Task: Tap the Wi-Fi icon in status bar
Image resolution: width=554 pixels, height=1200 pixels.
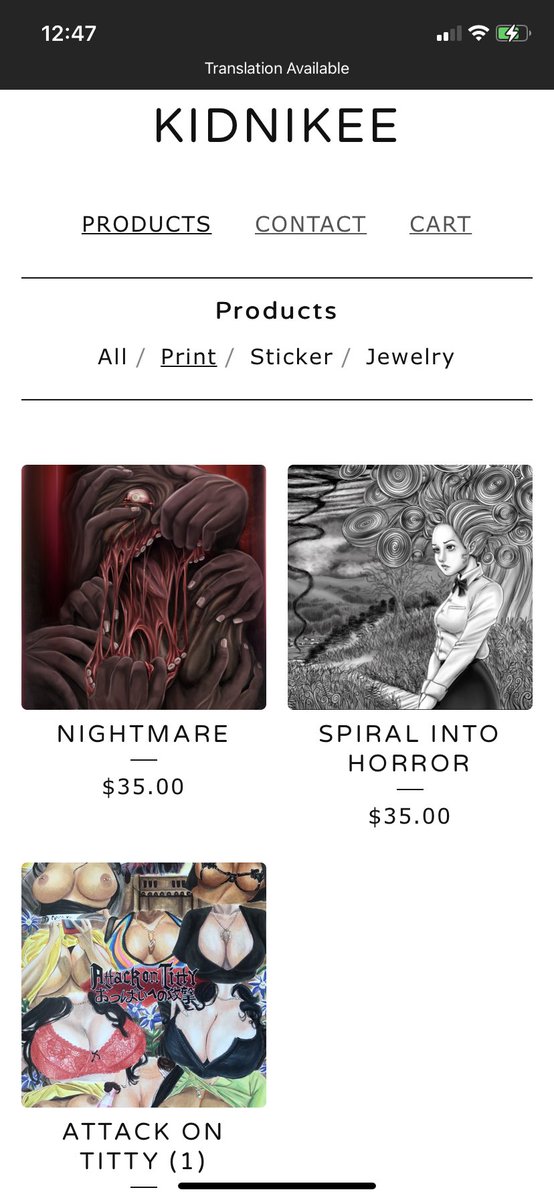Action: (478, 34)
